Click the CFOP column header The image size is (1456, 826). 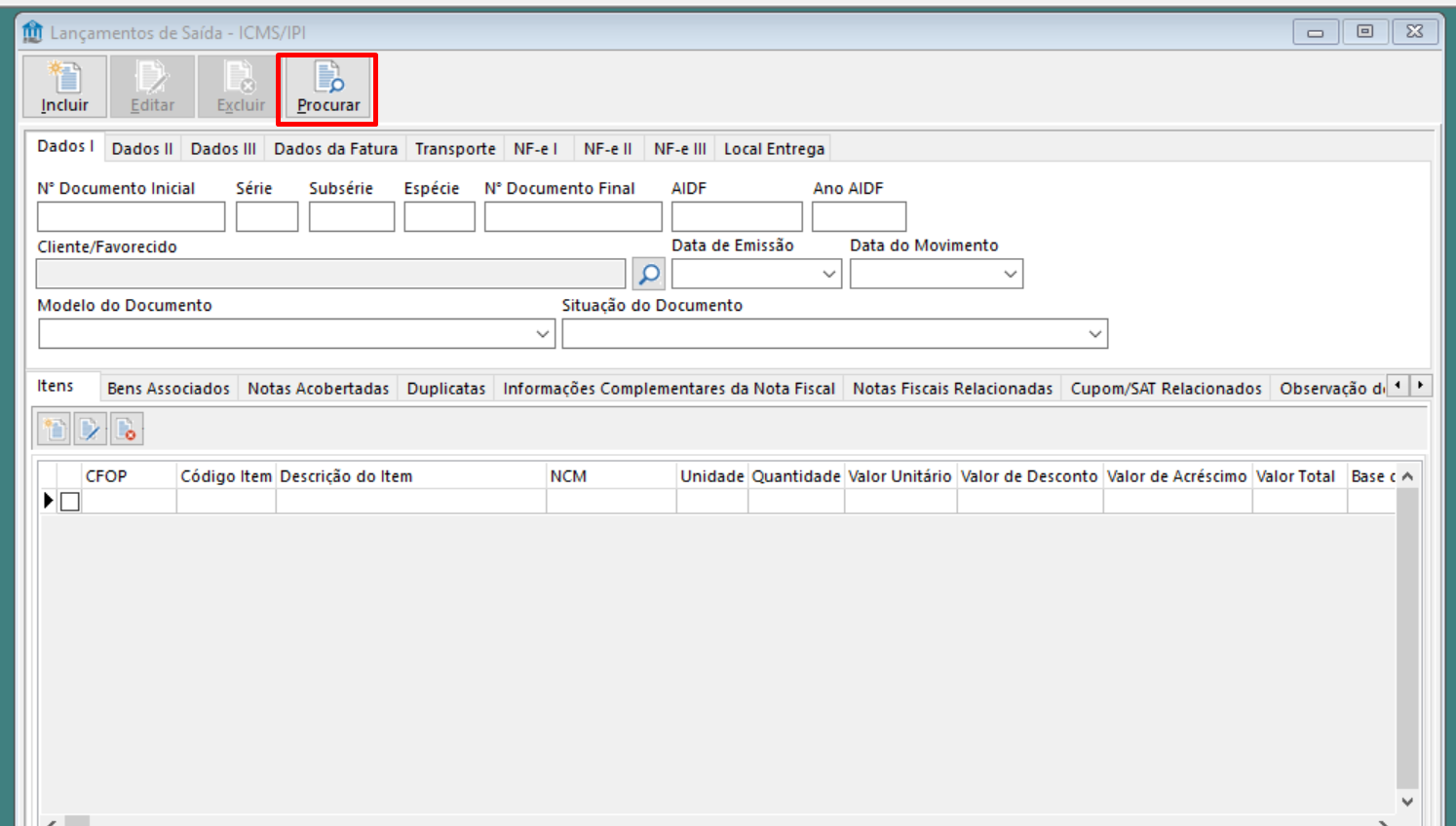tap(129, 476)
